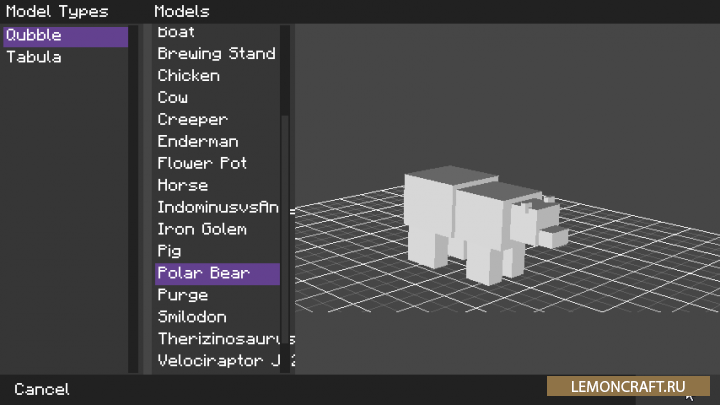Choose the Brewing Stand model

pyautogui.click(x=217, y=54)
